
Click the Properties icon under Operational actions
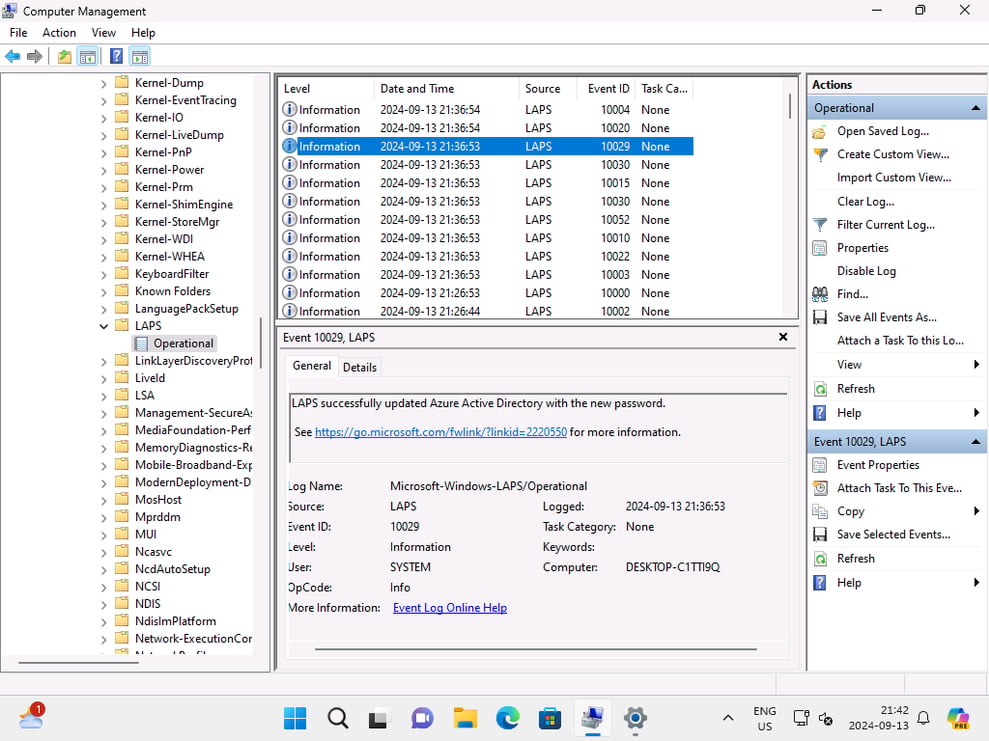click(x=819, y=248)
